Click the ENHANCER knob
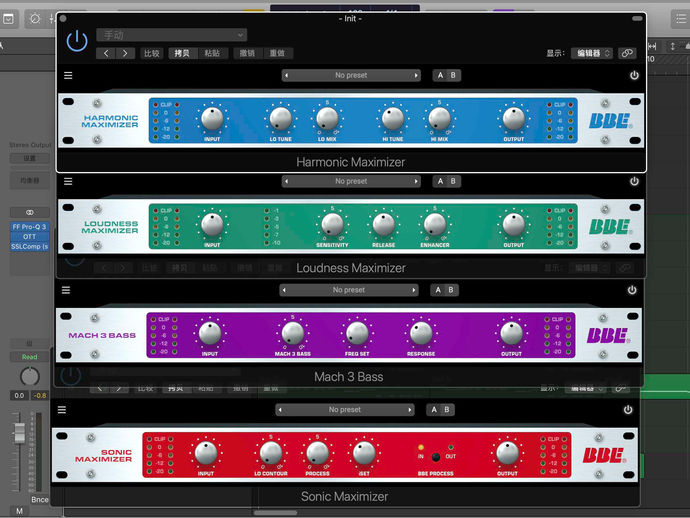Image resolution: width=690 pixels, height=518 pixels. tap(435, 224)
